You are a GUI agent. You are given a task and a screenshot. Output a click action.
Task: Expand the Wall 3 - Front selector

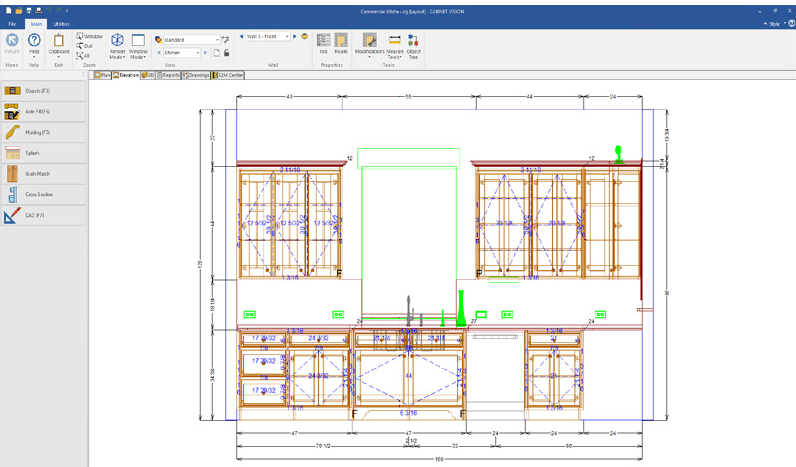pyautogui.click(x=287, y=37)
